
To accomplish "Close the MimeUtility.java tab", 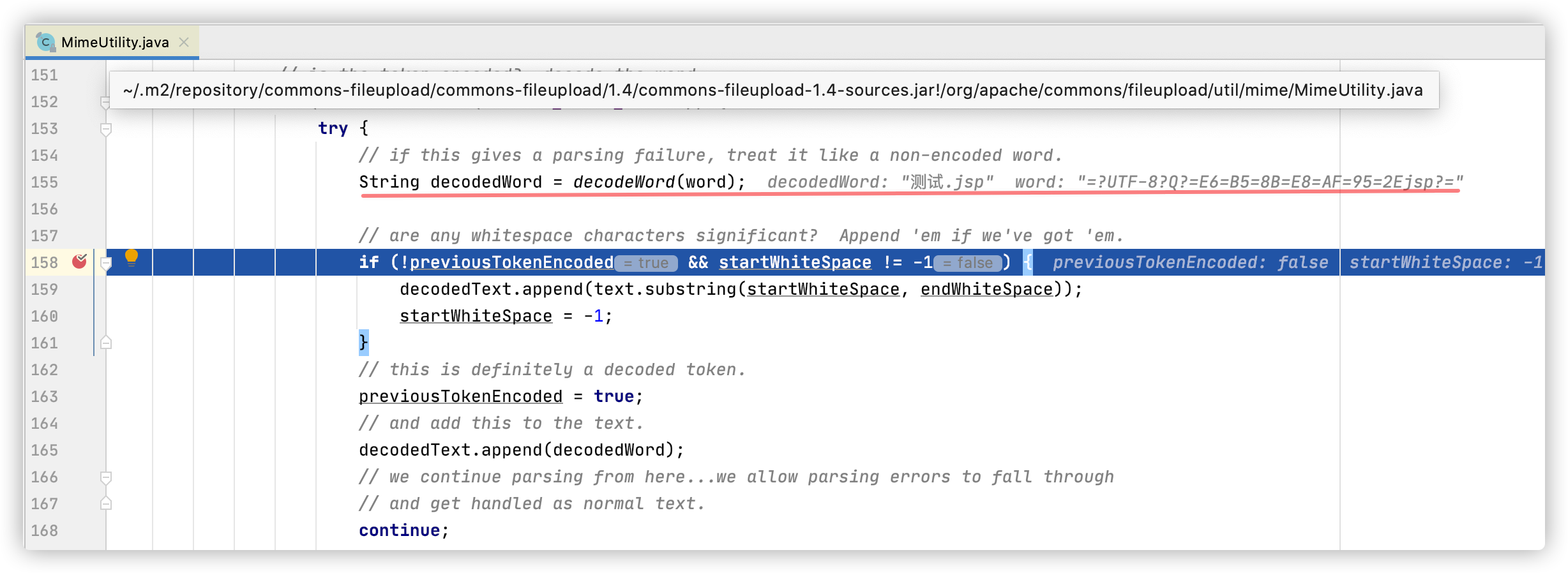I will click(x=184, y=42).
